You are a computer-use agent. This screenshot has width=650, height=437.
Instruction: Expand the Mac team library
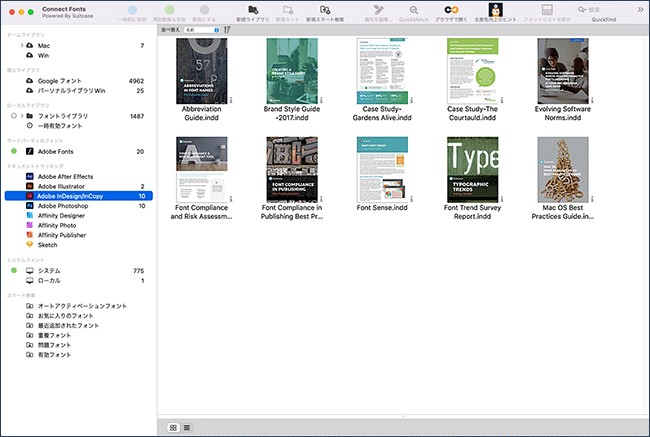22,45
